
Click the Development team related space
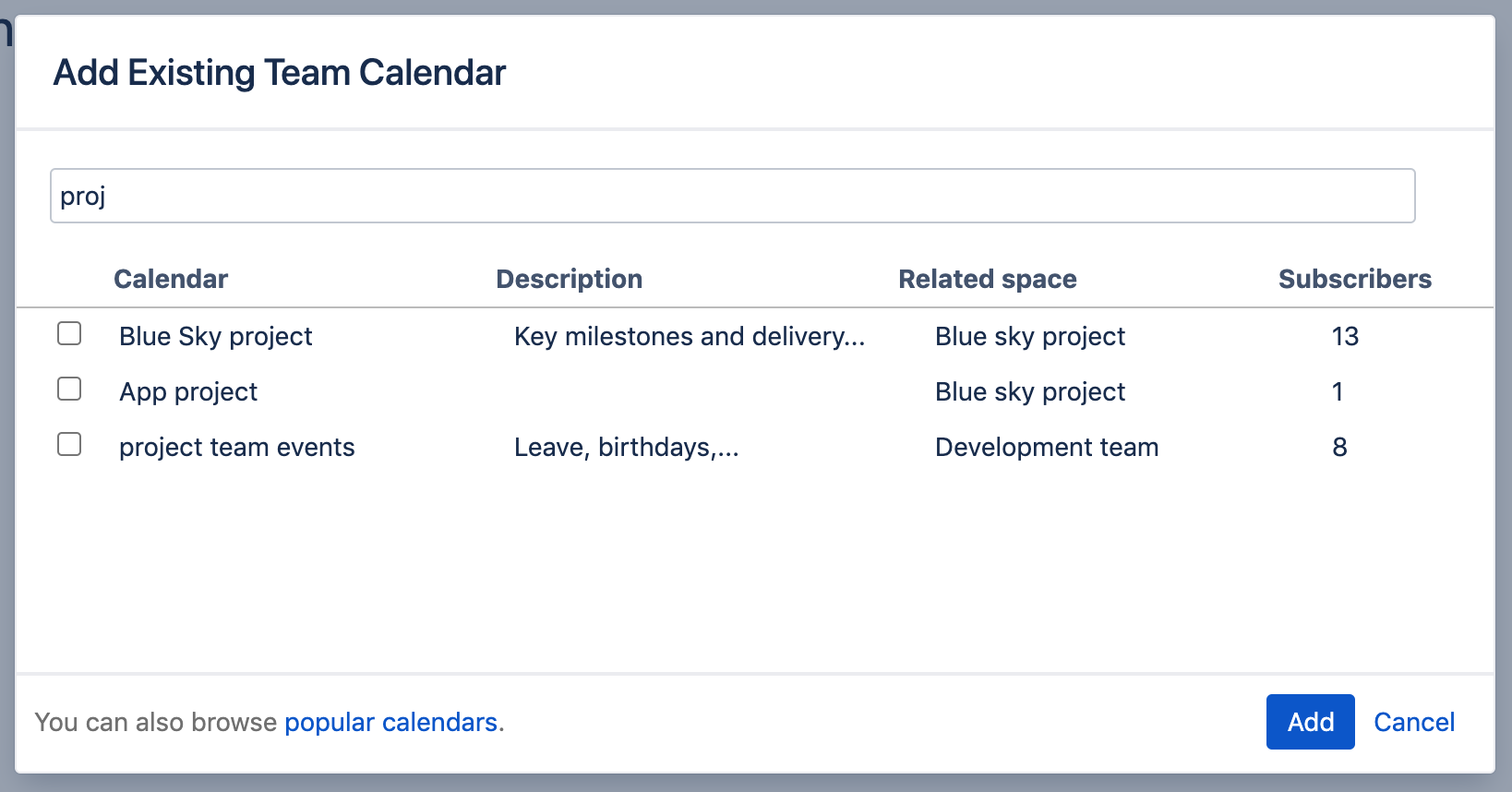1046,447
